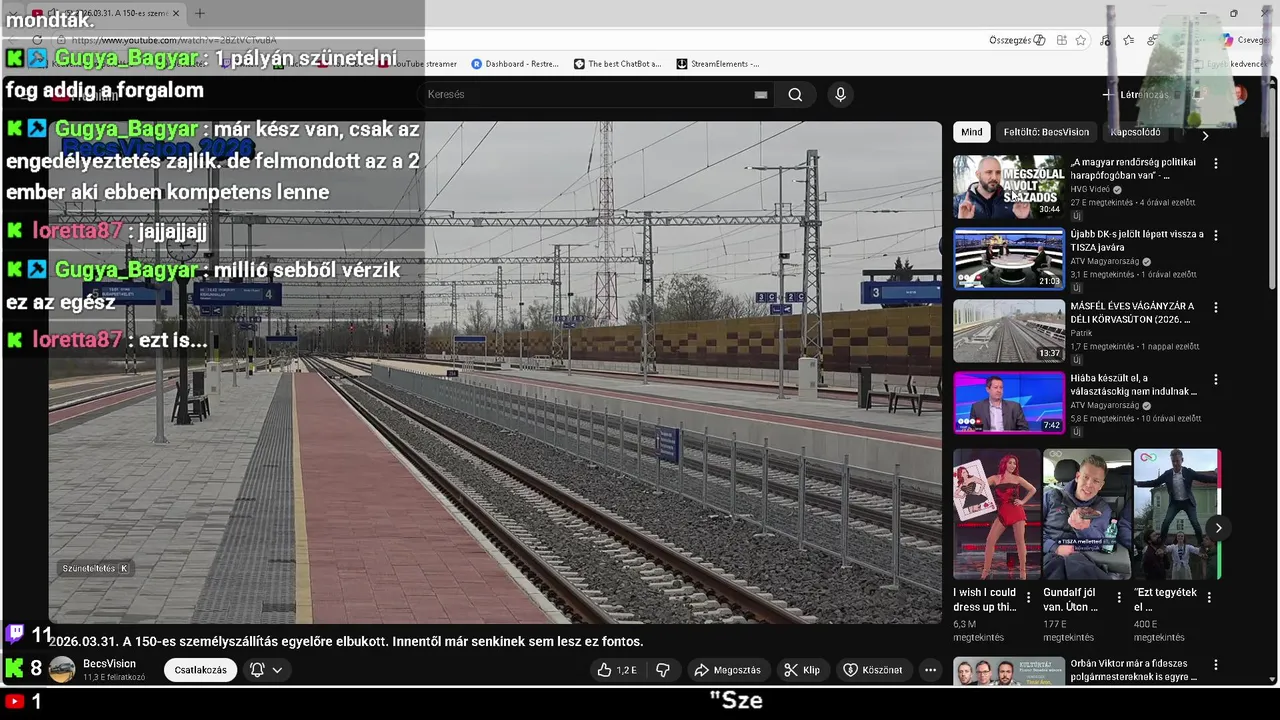
Task: Join the channel via Csatlakozás button
Action: pos(200,670)
